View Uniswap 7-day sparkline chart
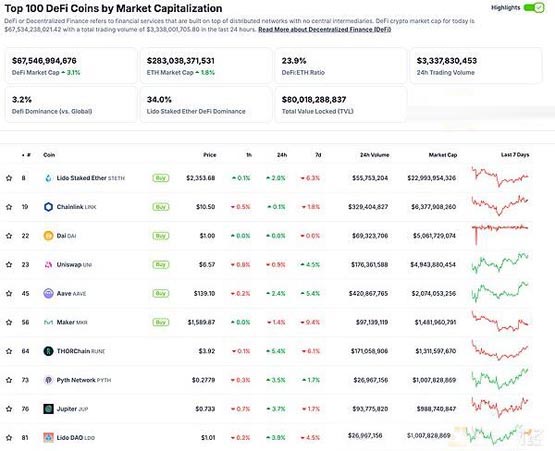 tap(500, 263)
